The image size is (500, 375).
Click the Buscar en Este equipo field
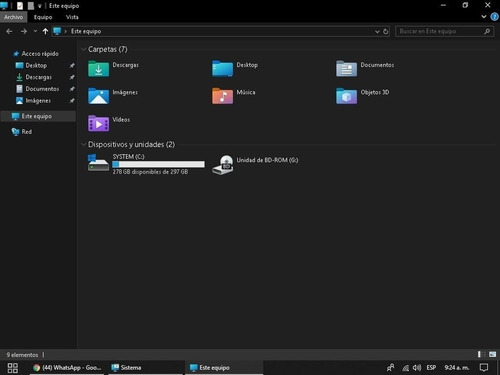tap(444, 31)
